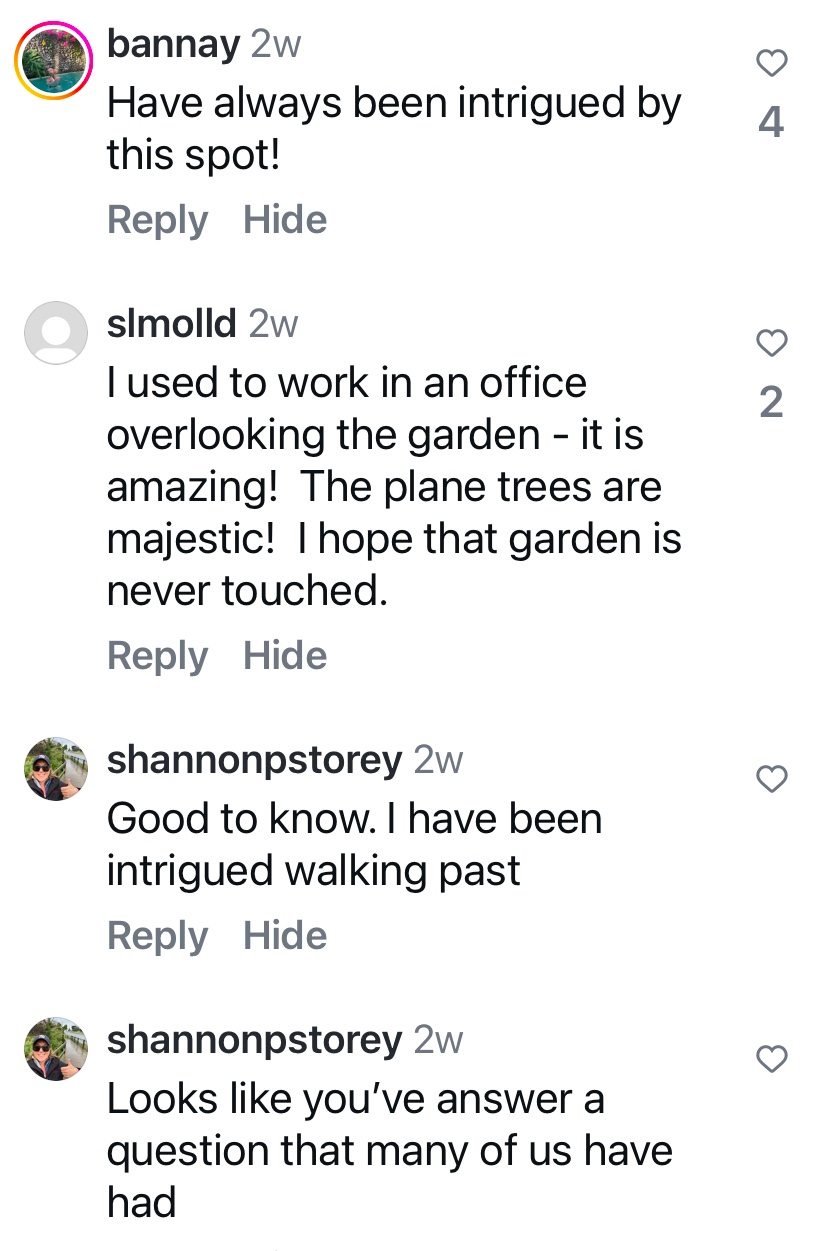The image size is (828, 1251).
Task: Heart shannonpstorey's 'Good to know' comment
Action: pyautogui.click(x=771, y=778)
